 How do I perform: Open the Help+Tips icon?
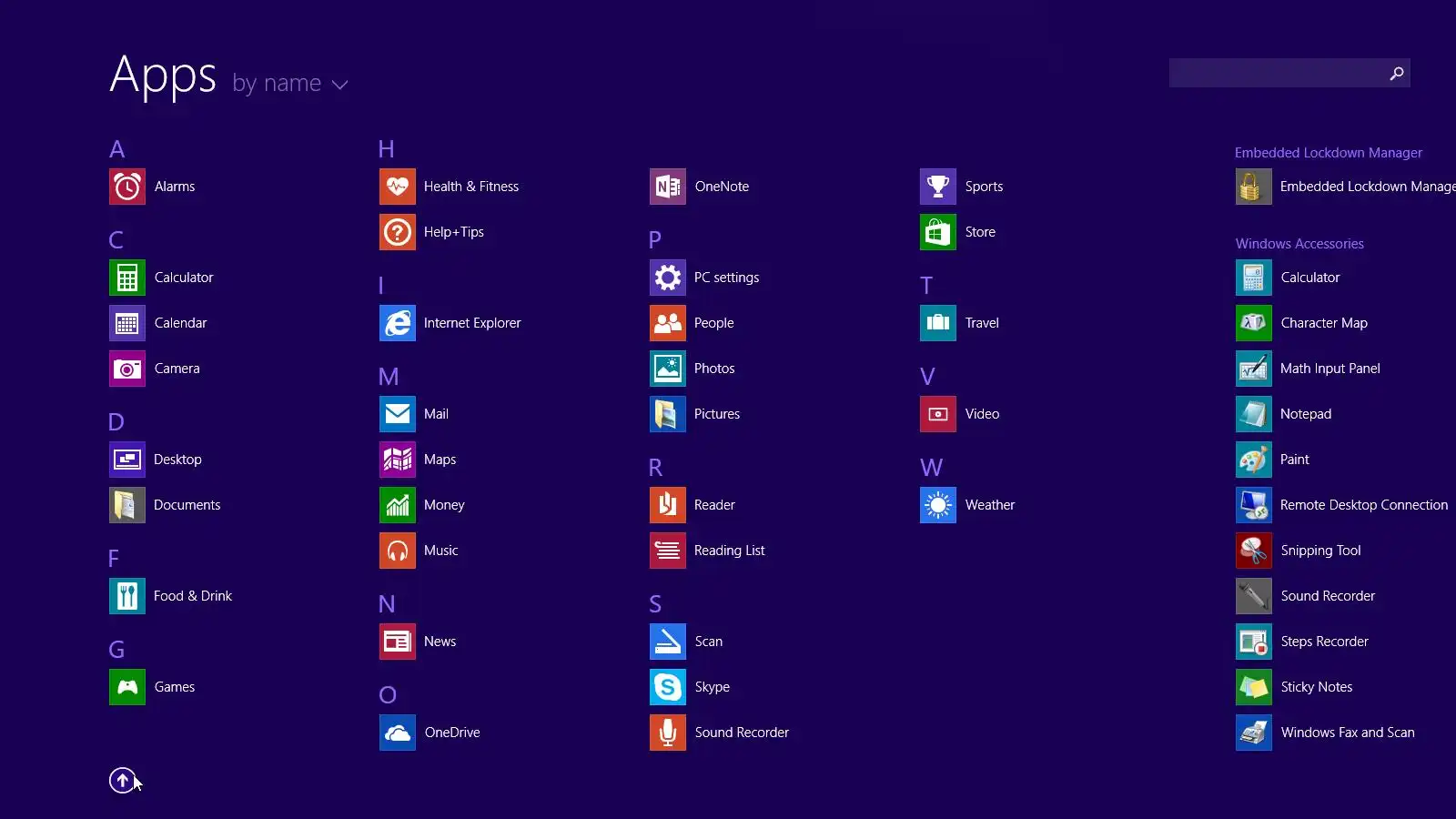click(x=398, y=232)
